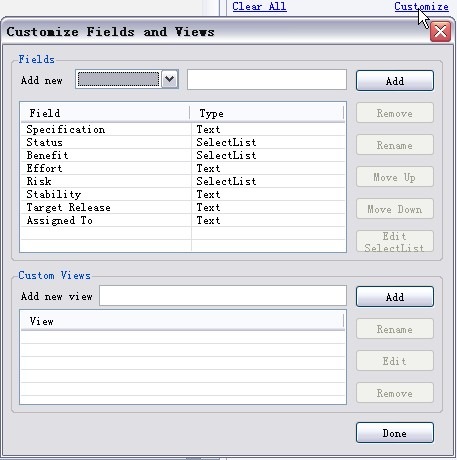The height and width of the screenshot is (460, 457).
Task: Click the Clear All link
Action: [259, 6]
